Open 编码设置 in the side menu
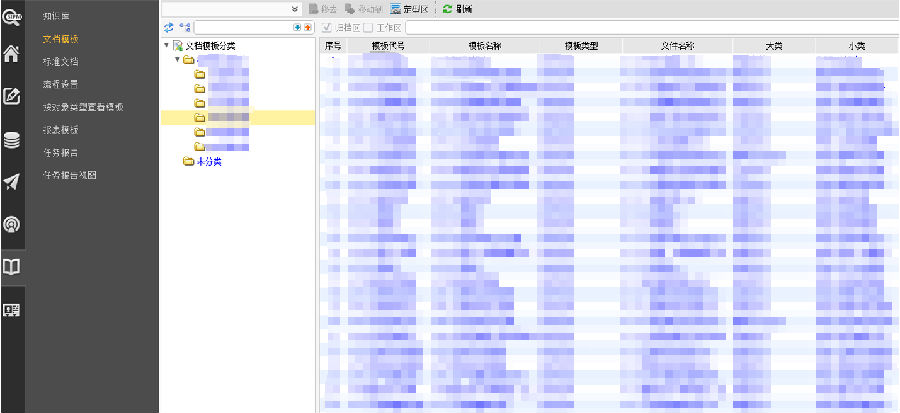Image resolution: width=900 pixels, height=413 pixels. (60, 84)
